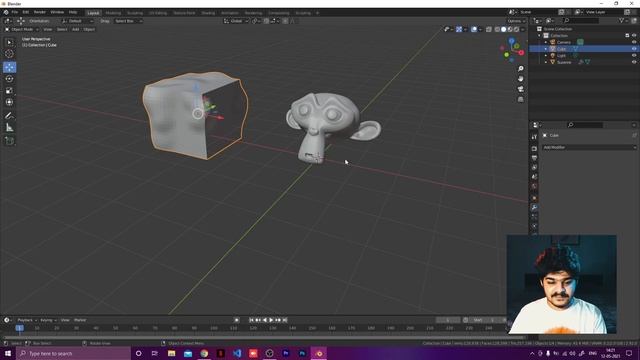Play the animation in timeline
The width and height of the screenshot is (640, 360).
click(x=271, y=320)
